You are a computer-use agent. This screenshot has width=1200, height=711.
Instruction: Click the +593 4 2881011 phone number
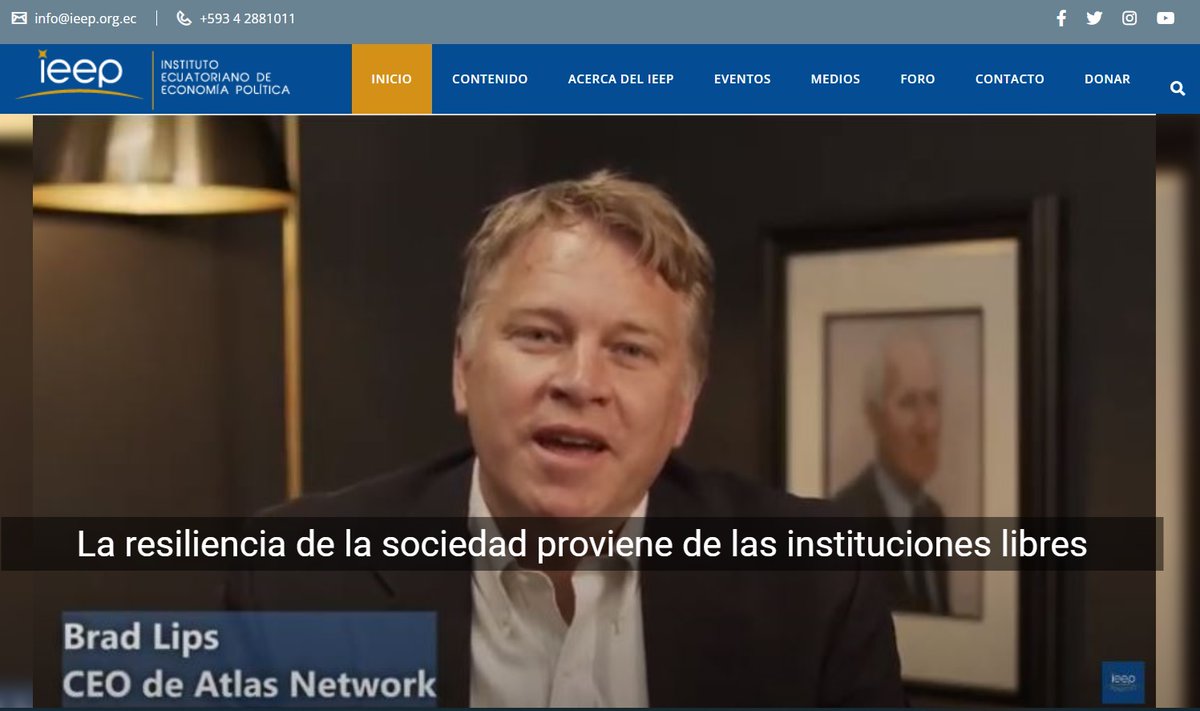coord(247,18)
